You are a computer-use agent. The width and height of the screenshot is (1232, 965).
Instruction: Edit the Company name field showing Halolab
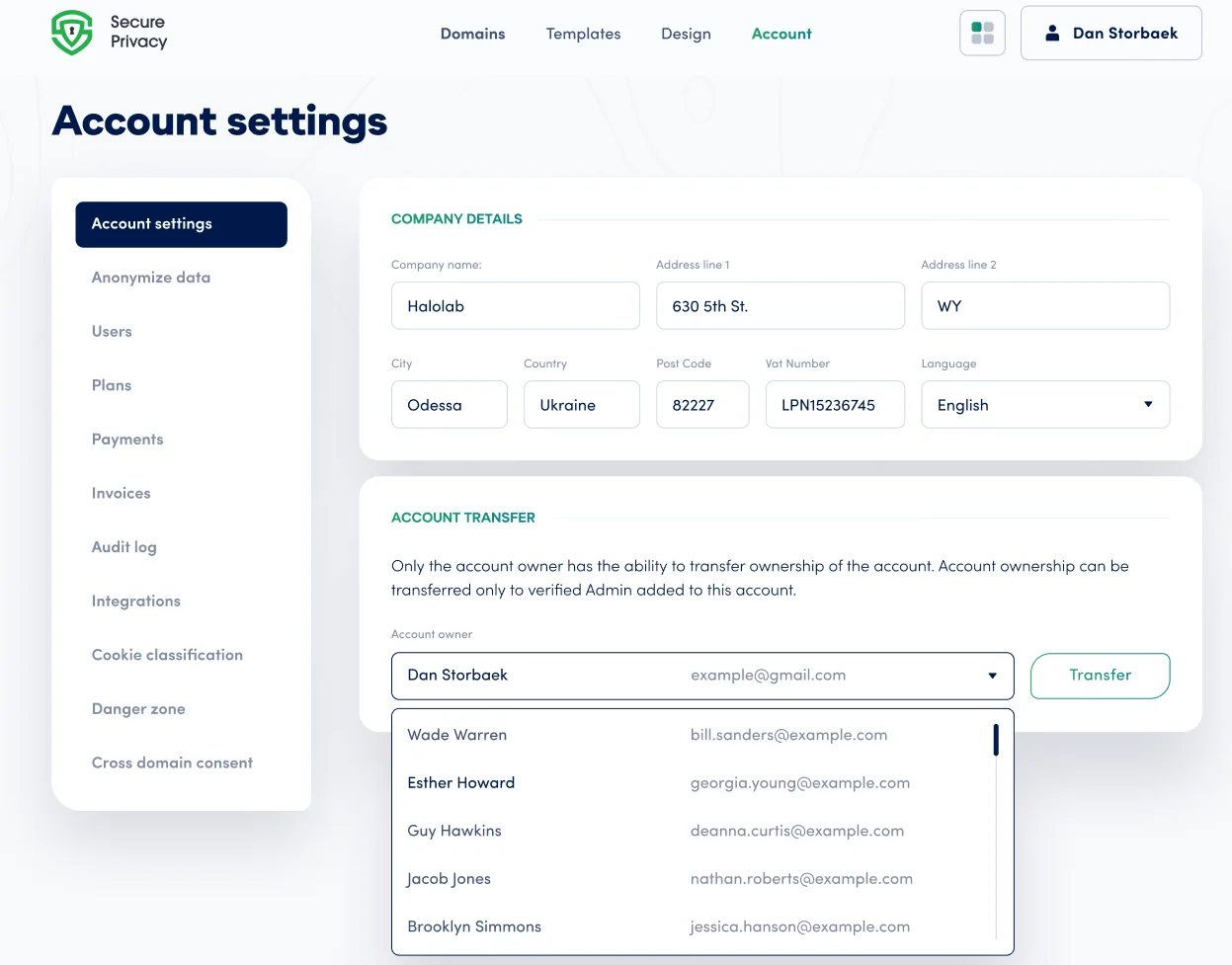[x=515, y=305]
